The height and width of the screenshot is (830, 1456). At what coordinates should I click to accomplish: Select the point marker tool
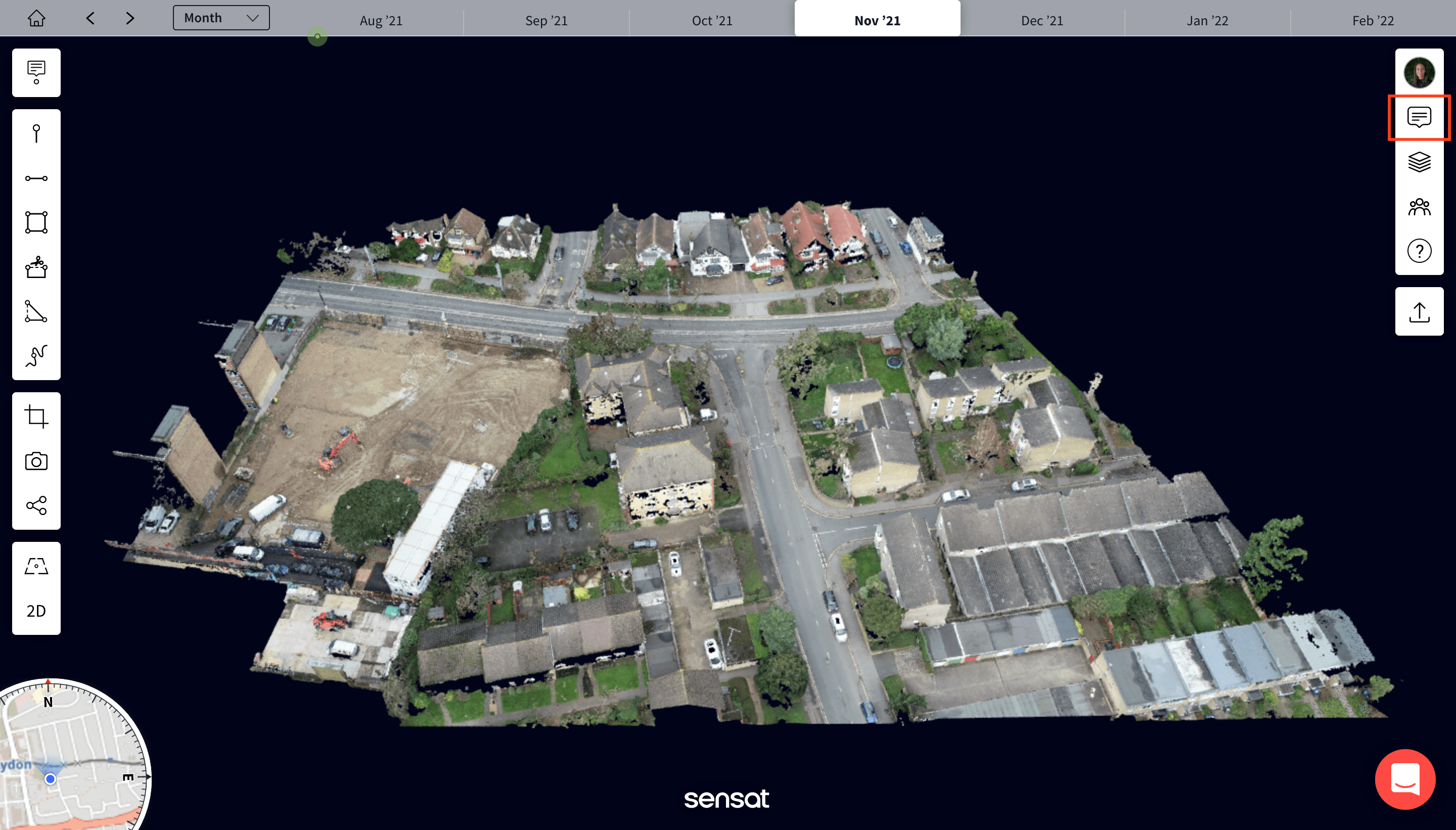(36, 133)
